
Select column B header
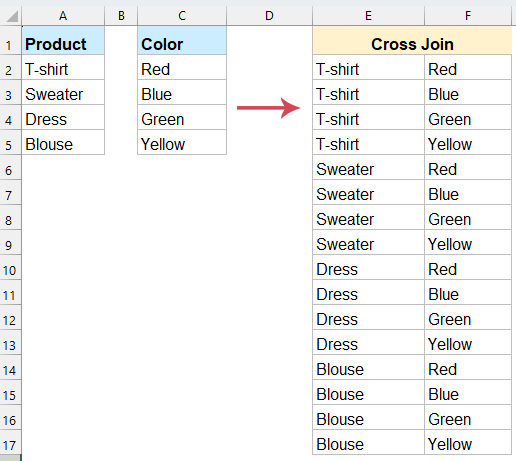coord(121,16)
